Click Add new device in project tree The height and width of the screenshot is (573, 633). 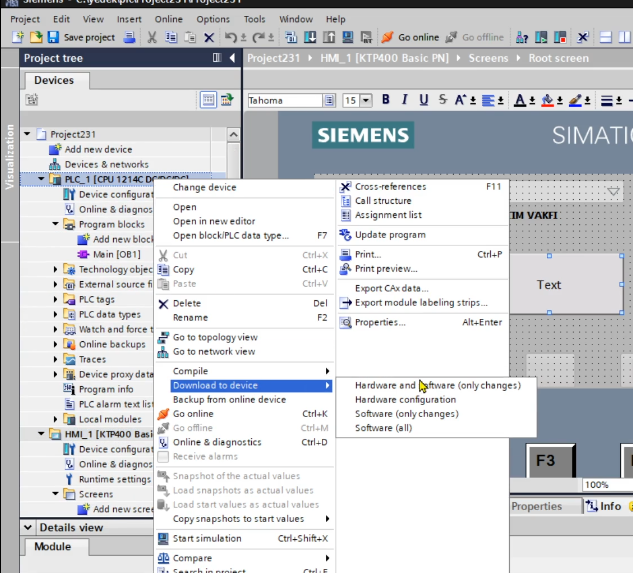tap(99, 149)
